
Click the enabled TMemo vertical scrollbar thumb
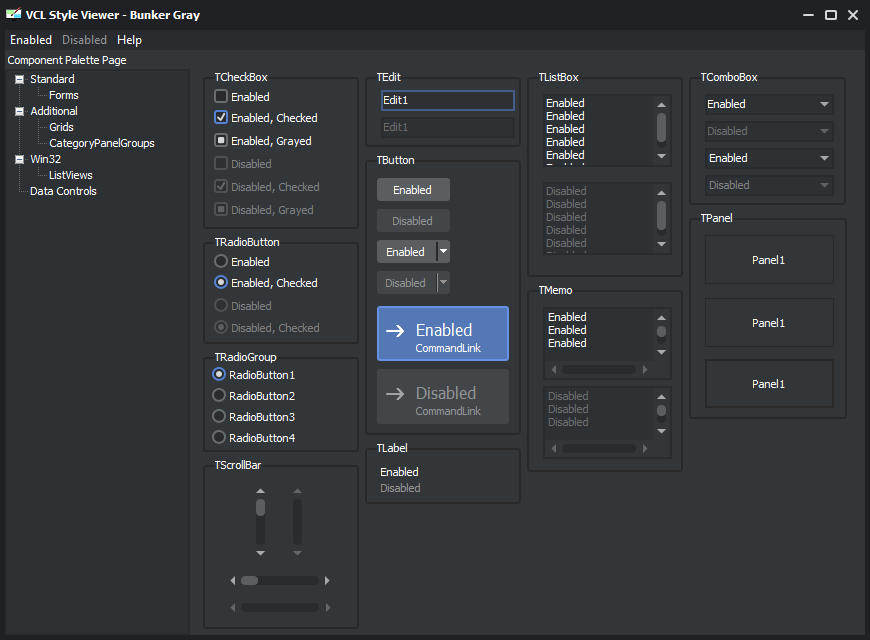coord(661,332)
